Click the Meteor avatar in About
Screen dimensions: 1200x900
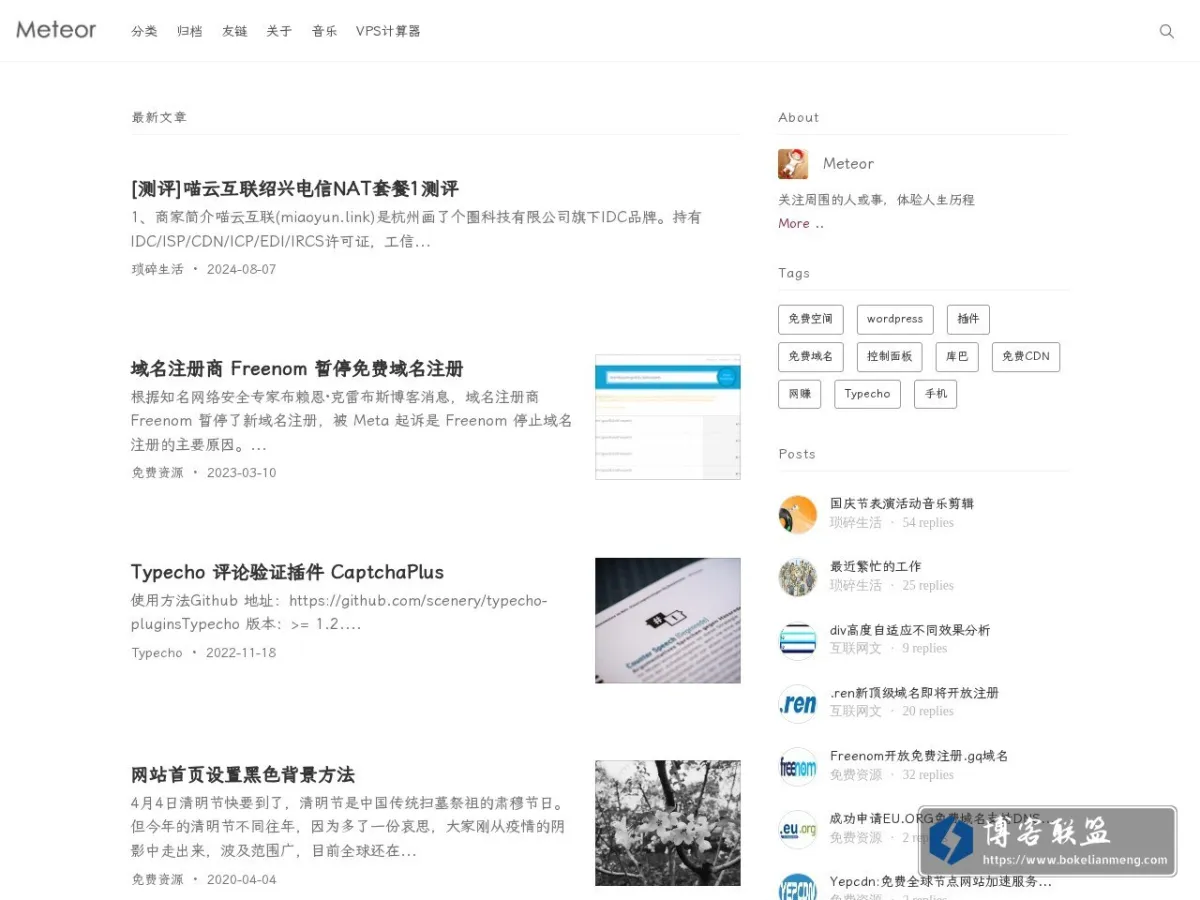pyautogui.click(x=793, y=164)
